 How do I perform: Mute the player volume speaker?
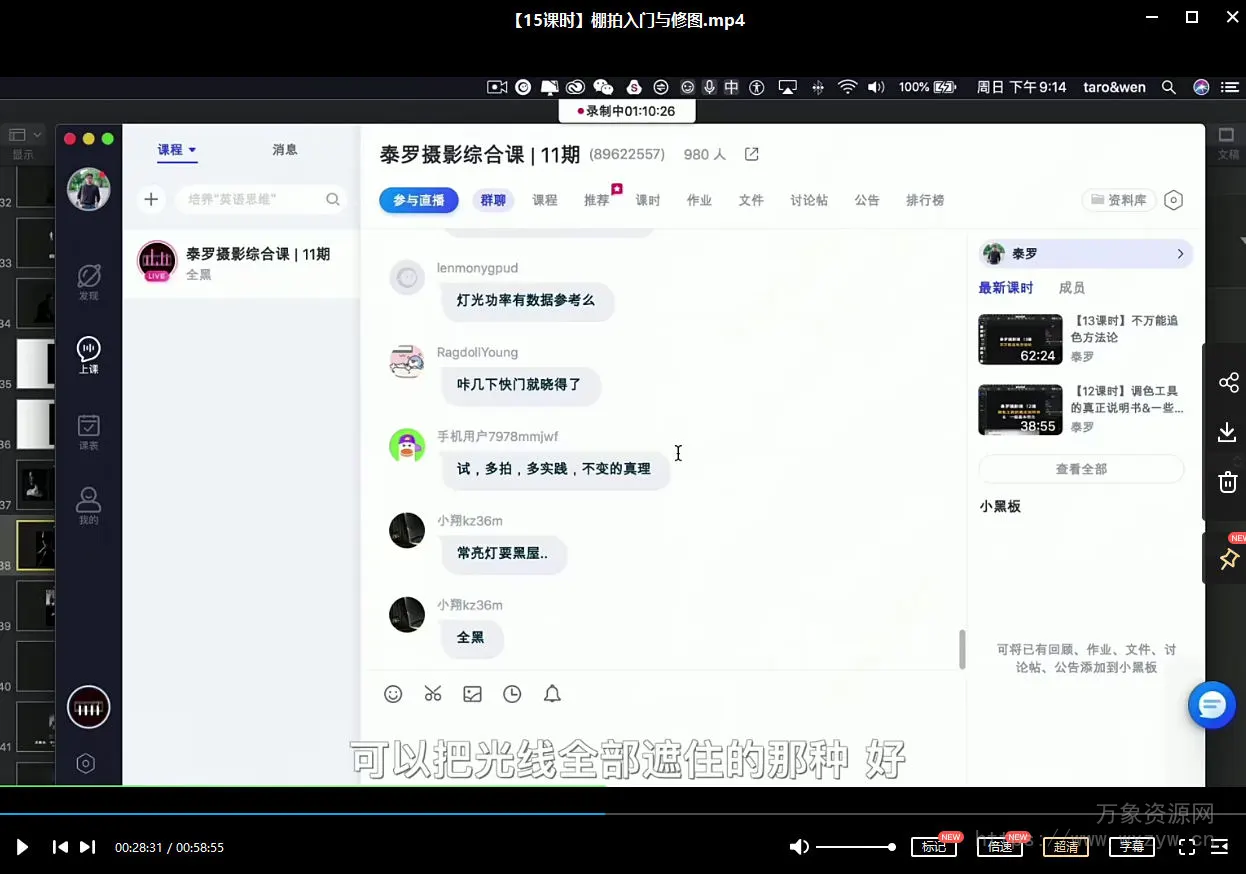click(799, 847)
